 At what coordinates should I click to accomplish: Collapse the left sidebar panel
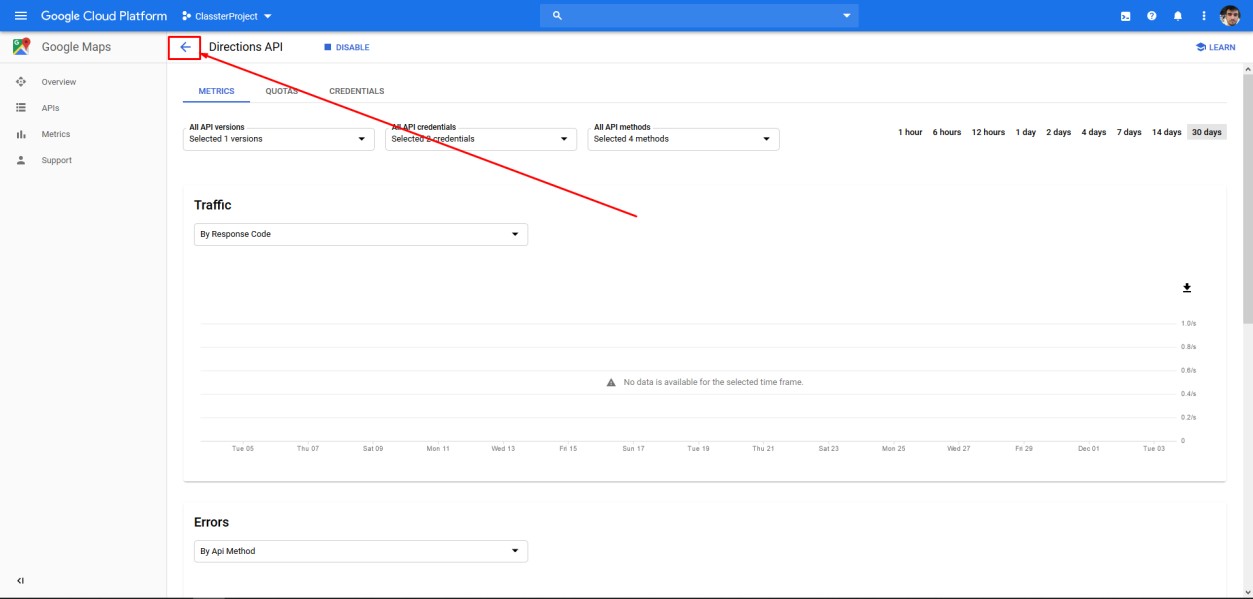(20, 581)
